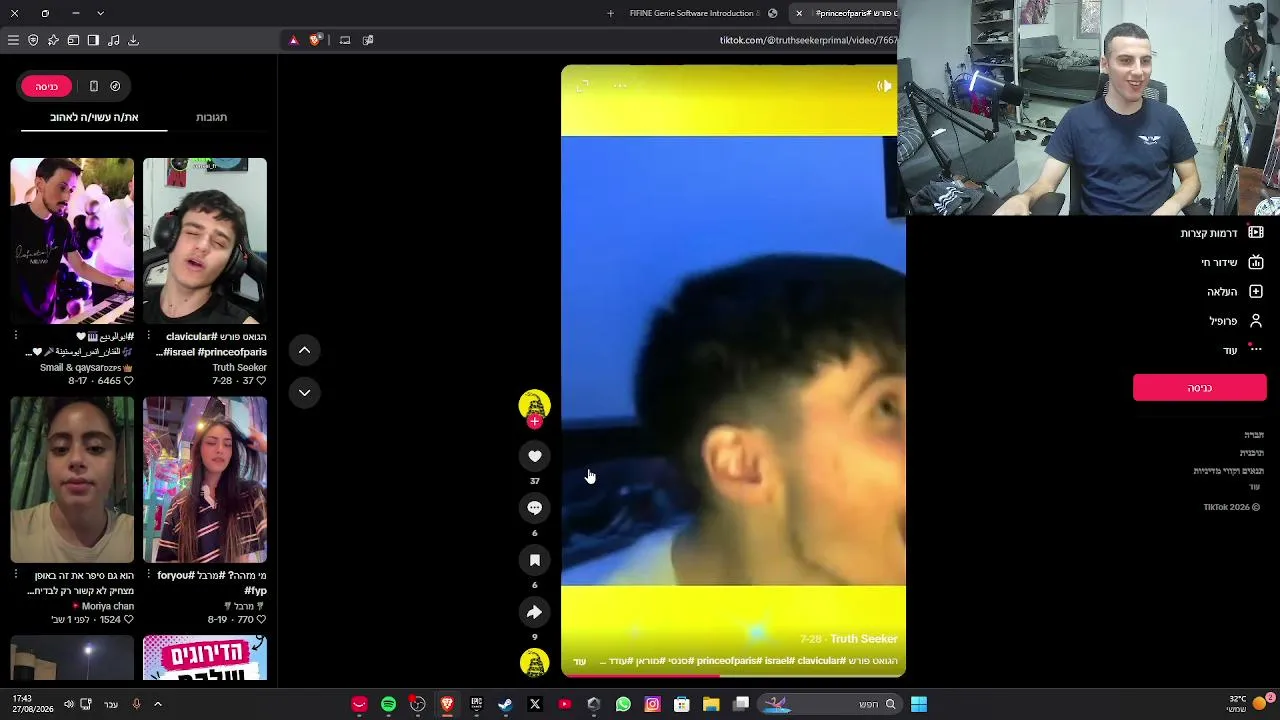Image resolution: width=1280 pixels, height=720 pixels.
Task: Open the tab list dropdown chevron
Action: [x=100, y=13]
